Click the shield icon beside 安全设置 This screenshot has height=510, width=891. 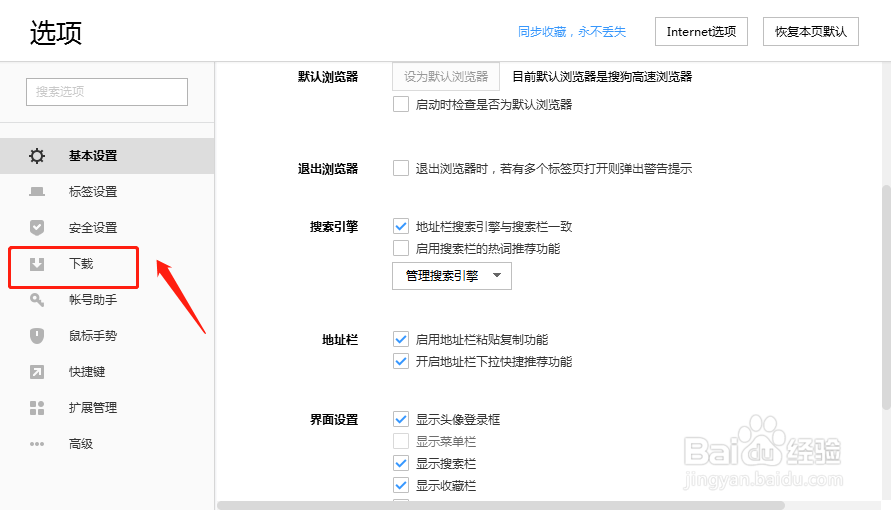(37, 228)
